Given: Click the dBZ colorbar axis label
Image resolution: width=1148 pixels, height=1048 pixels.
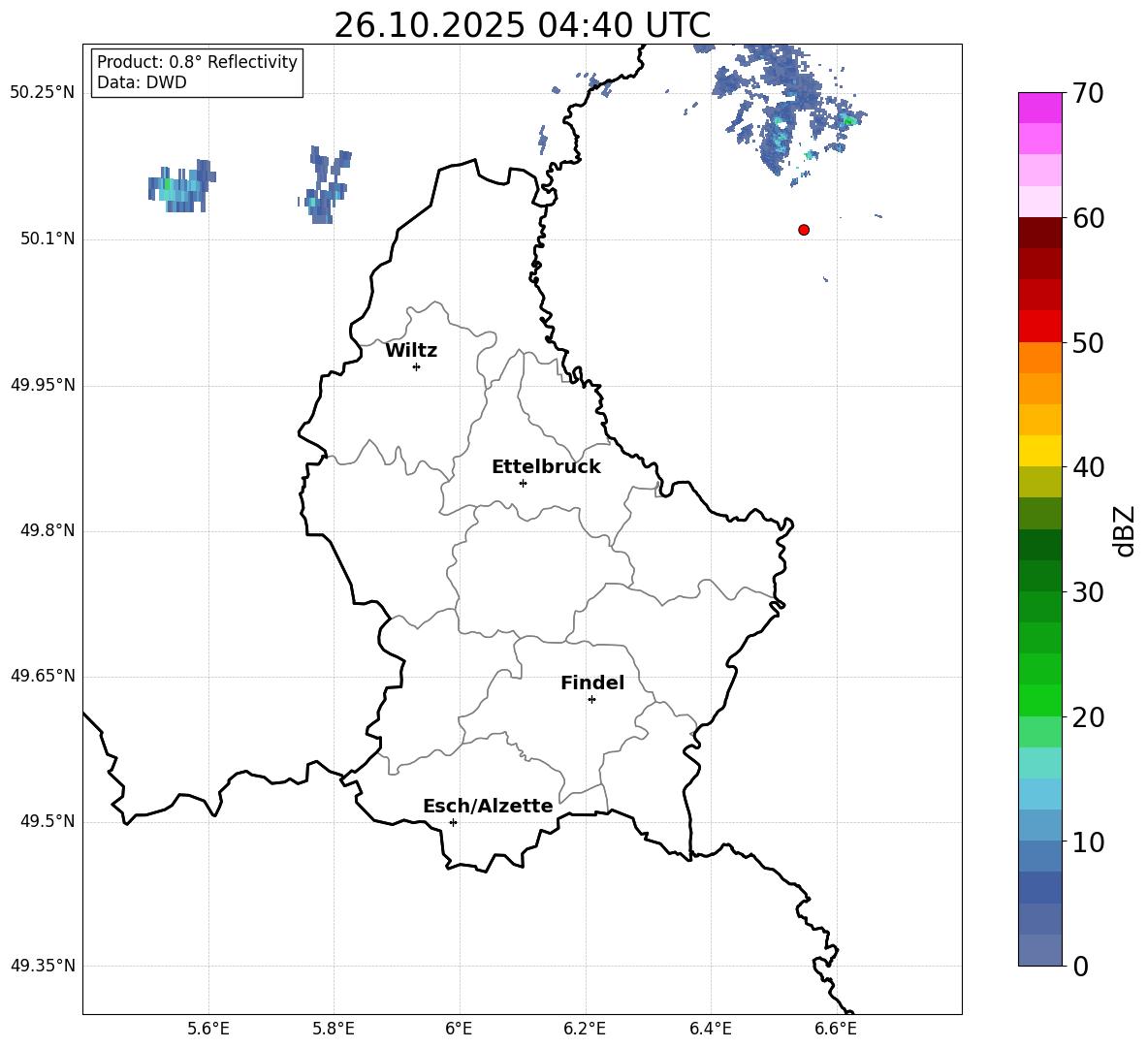Looking at the screenshot, I should click(x=1126, y=530).
